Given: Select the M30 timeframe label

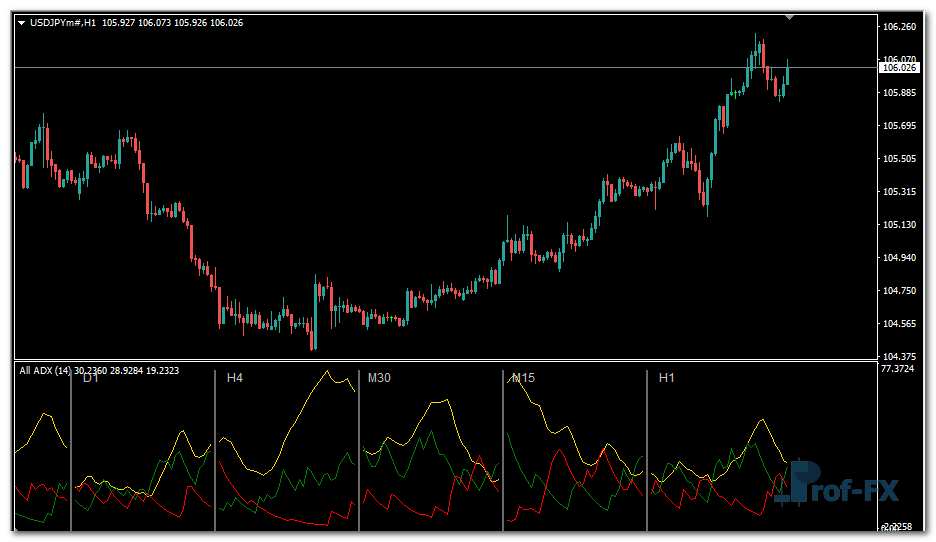Looking at the screenshot, I should [x=379, y=378].
